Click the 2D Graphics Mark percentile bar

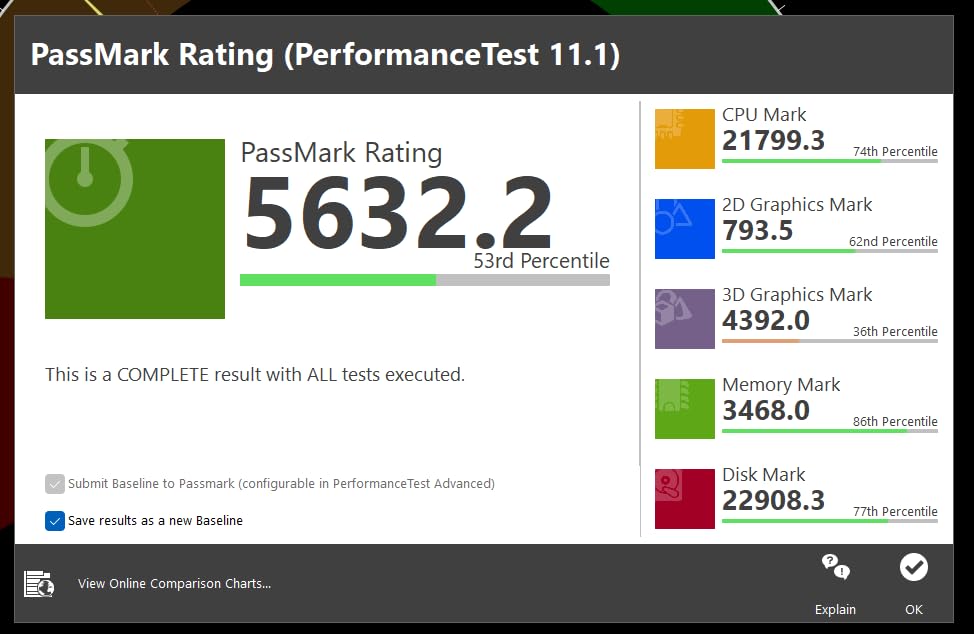pyautogui.click(x=830, y=251)
